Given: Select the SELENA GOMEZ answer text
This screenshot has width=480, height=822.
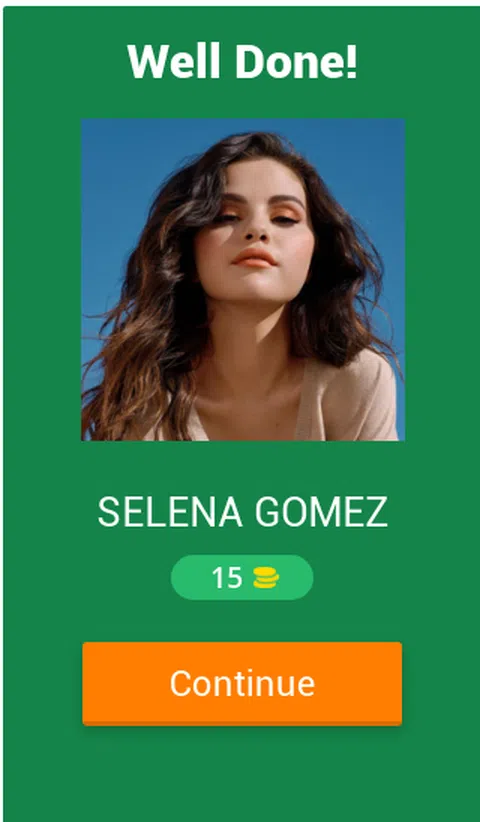Looking at the screenshot, I should point(242,512).
